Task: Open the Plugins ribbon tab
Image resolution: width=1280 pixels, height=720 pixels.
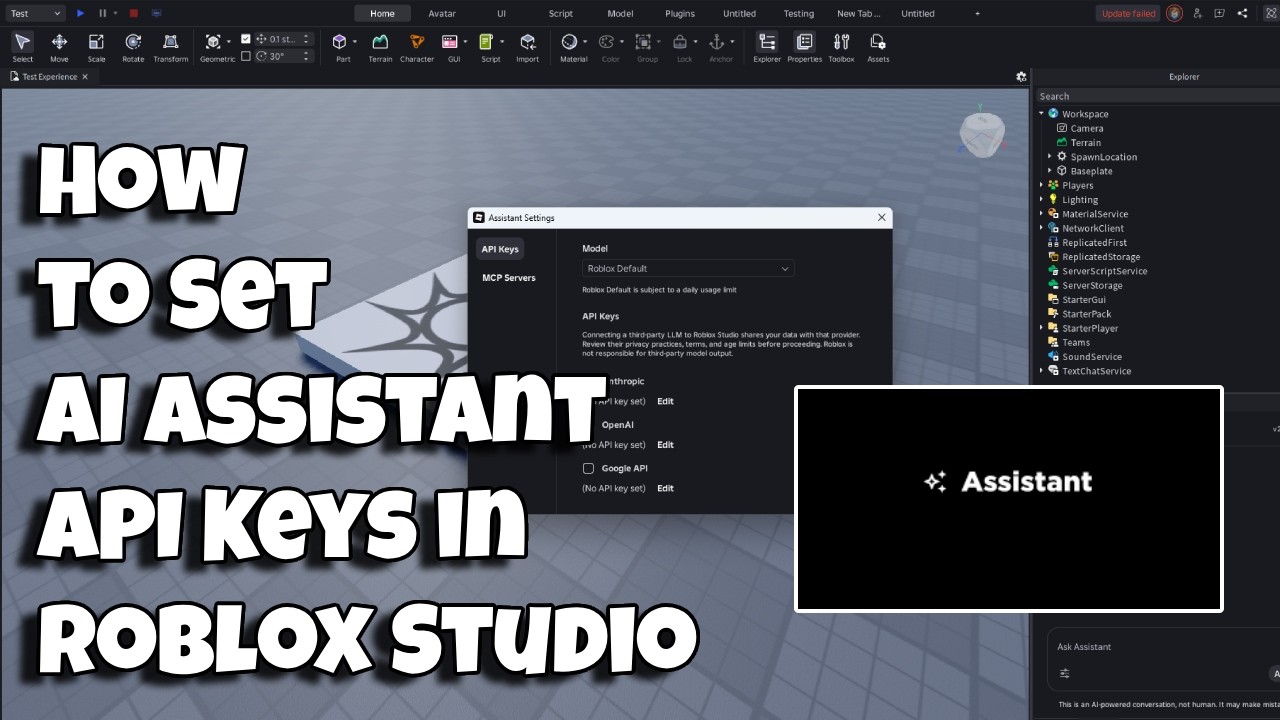Action: coord(680,13)
